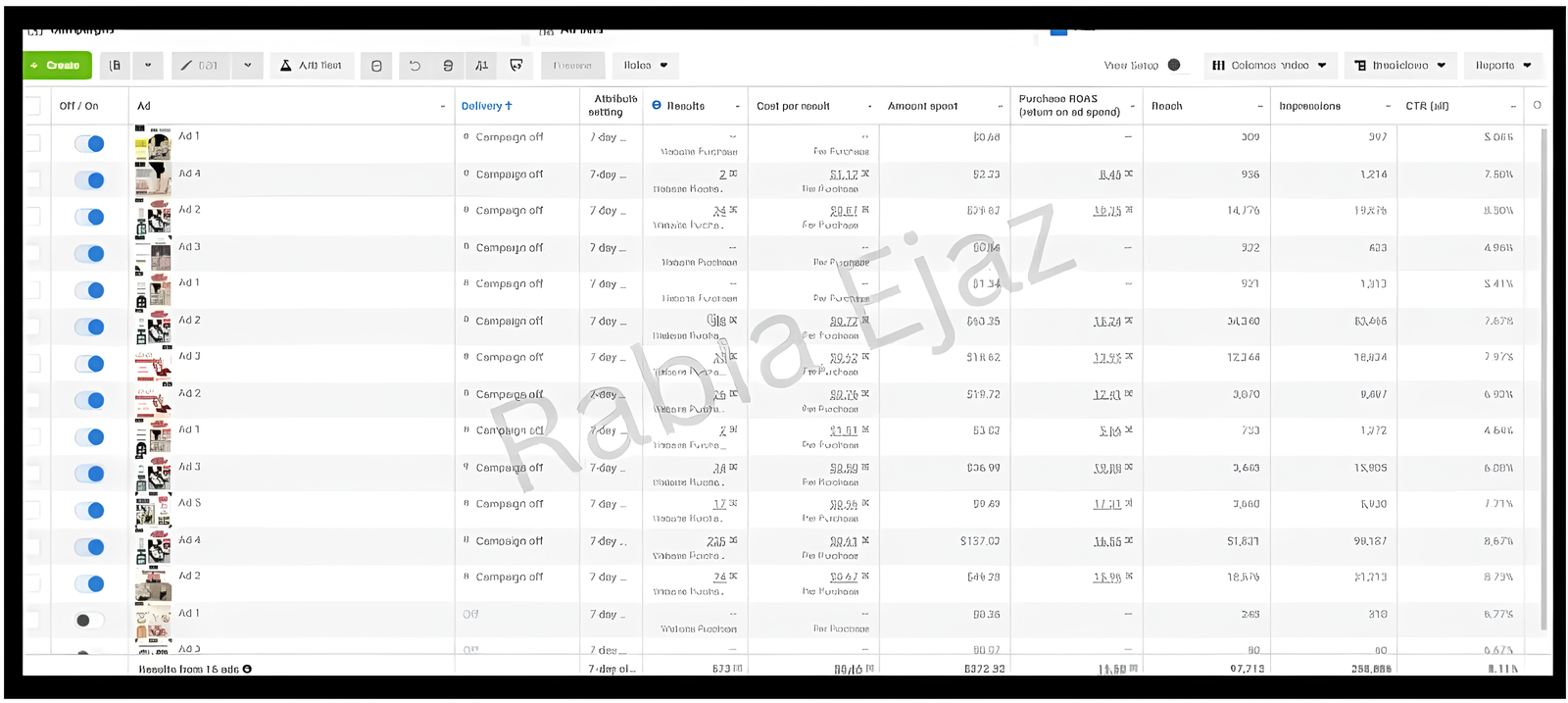The width and height of the screenshot is (1568, 703).
Task: Click the info icon beside results summary
Action: [247, 669]
